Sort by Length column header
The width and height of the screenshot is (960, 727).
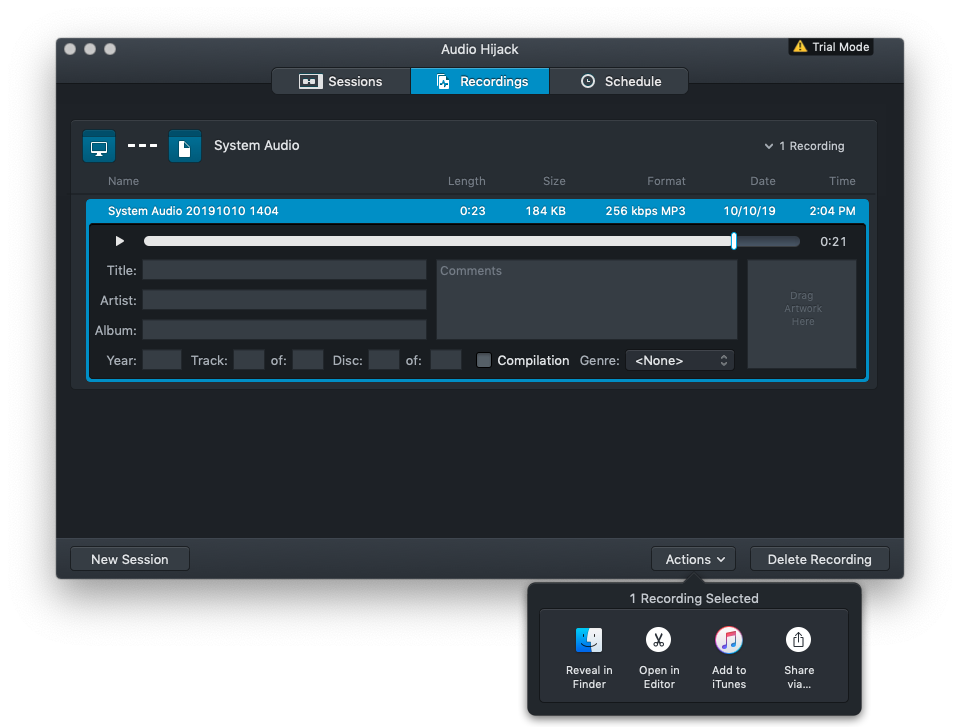pos(466,181)
